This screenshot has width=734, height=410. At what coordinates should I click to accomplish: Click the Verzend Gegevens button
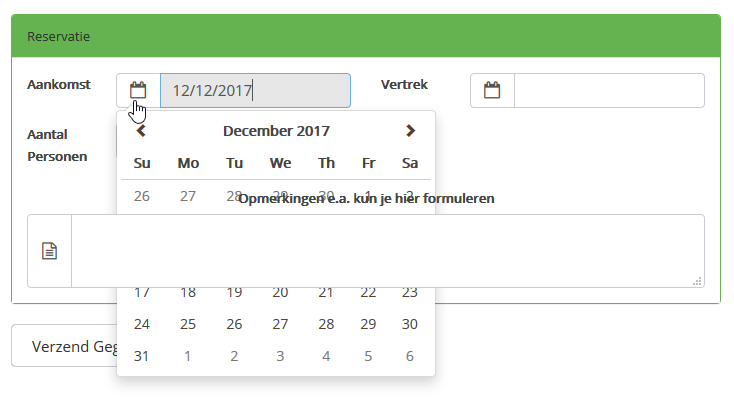(65, 345)
